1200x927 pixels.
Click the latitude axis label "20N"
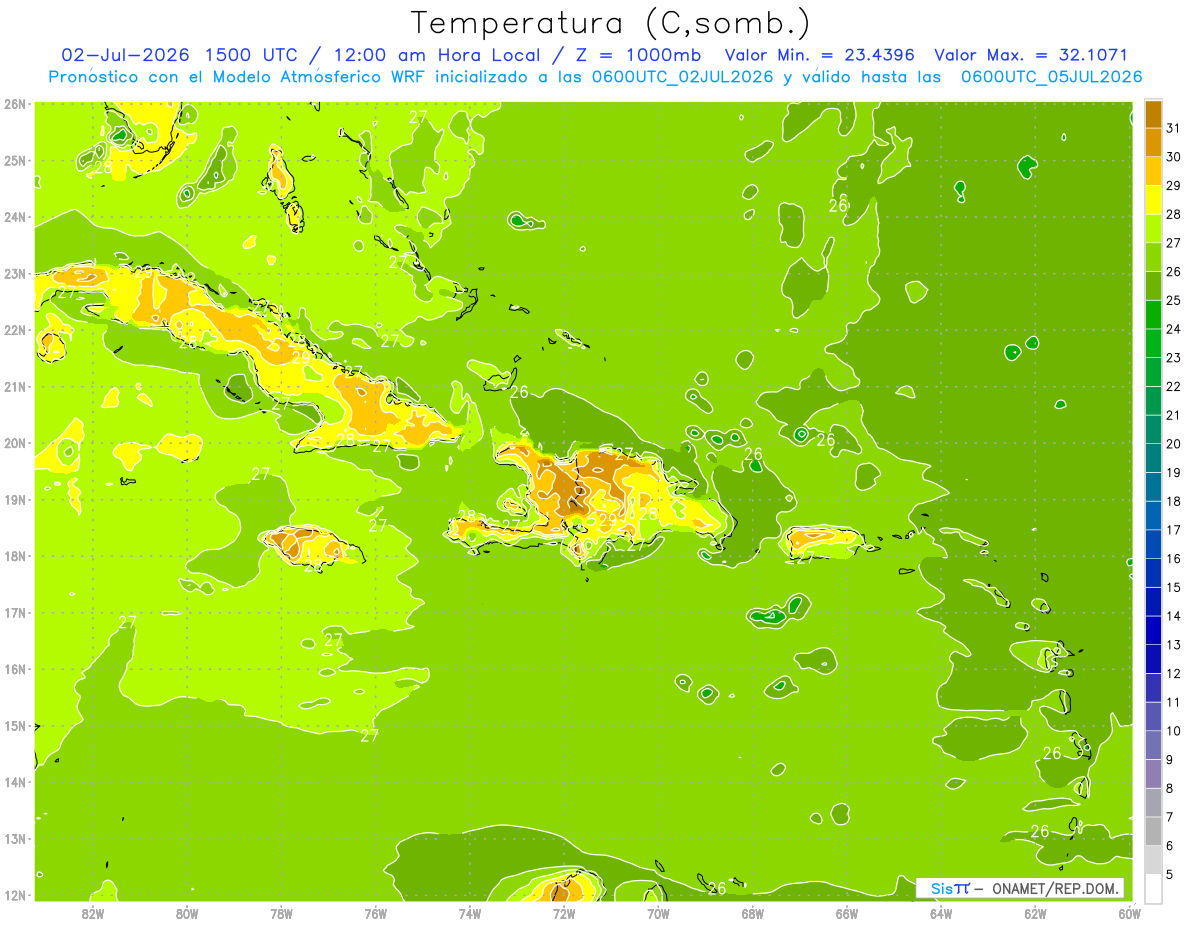15,443
